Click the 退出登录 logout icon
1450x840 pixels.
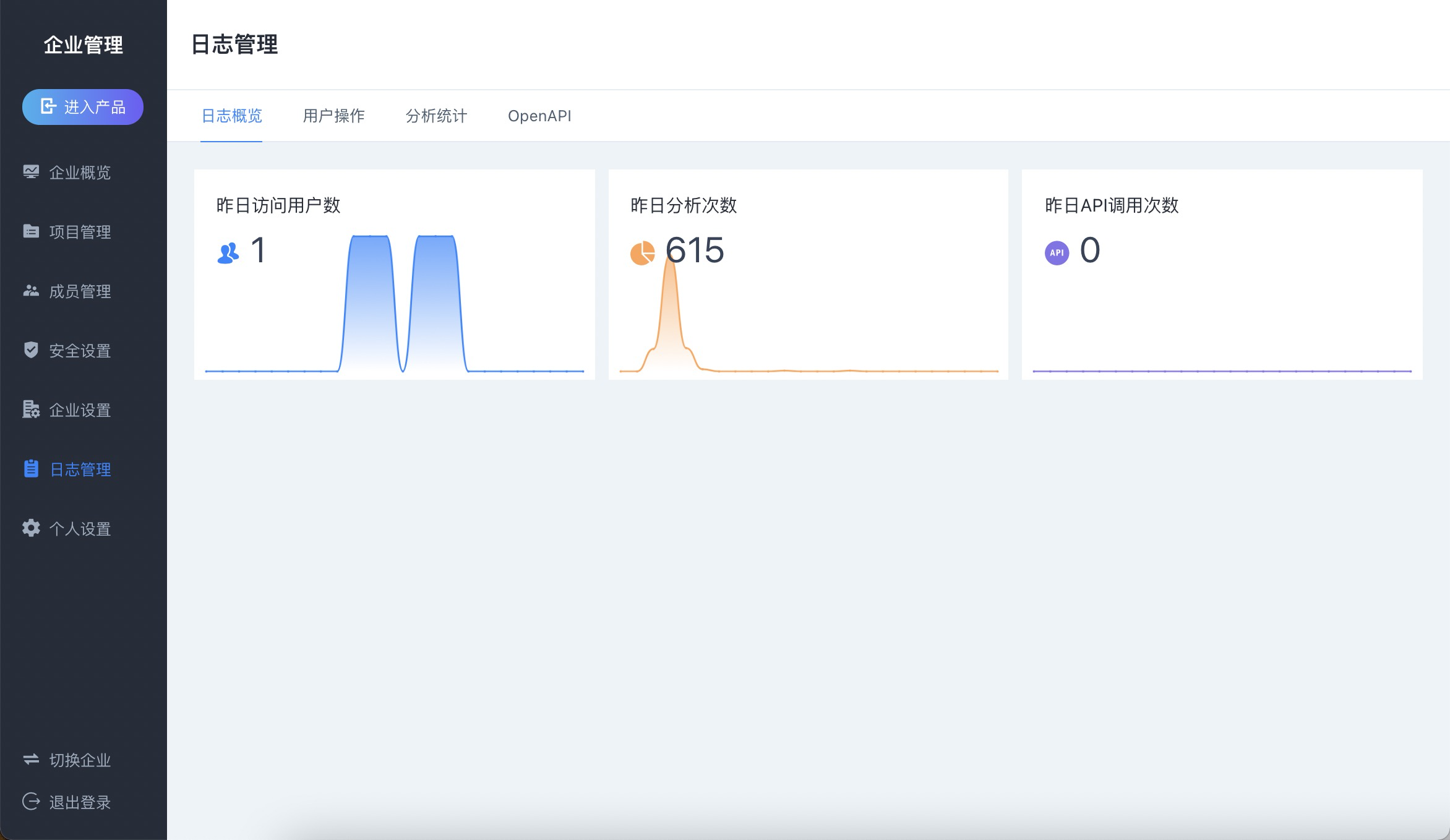tap(31, 802)
